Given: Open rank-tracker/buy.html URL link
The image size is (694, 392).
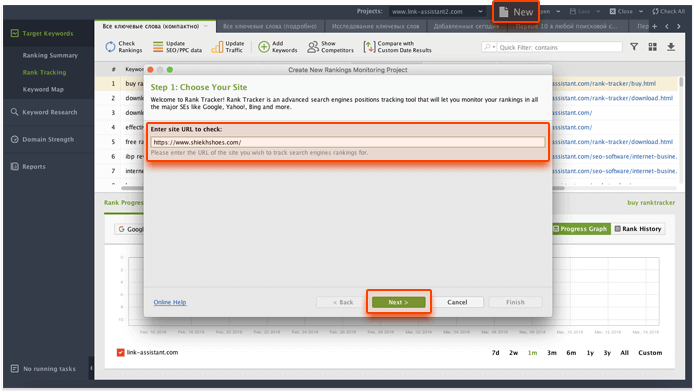Looking at the screenshot, I should click(x=604, y=83).
